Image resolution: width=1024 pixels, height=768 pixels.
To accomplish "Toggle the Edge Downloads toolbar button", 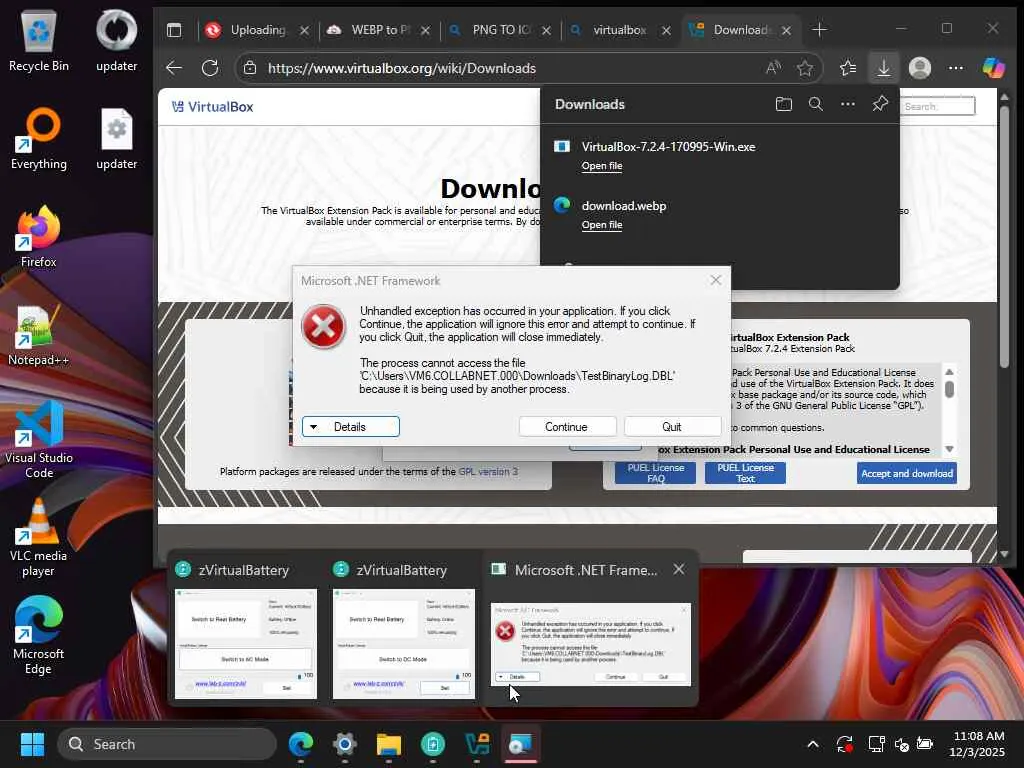I will [884, 68].
